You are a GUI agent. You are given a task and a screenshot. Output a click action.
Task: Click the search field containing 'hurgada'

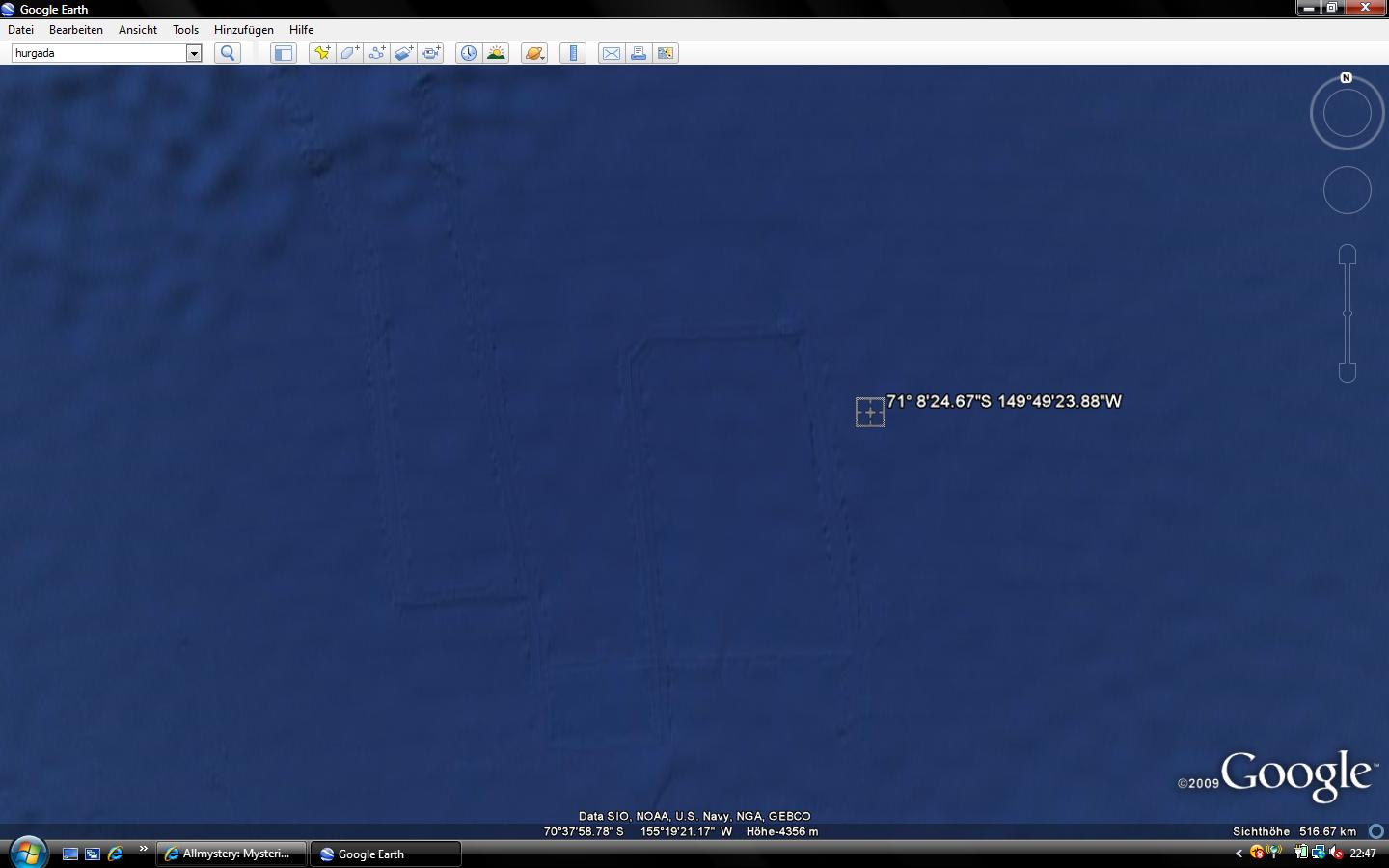tap(99, 53)
